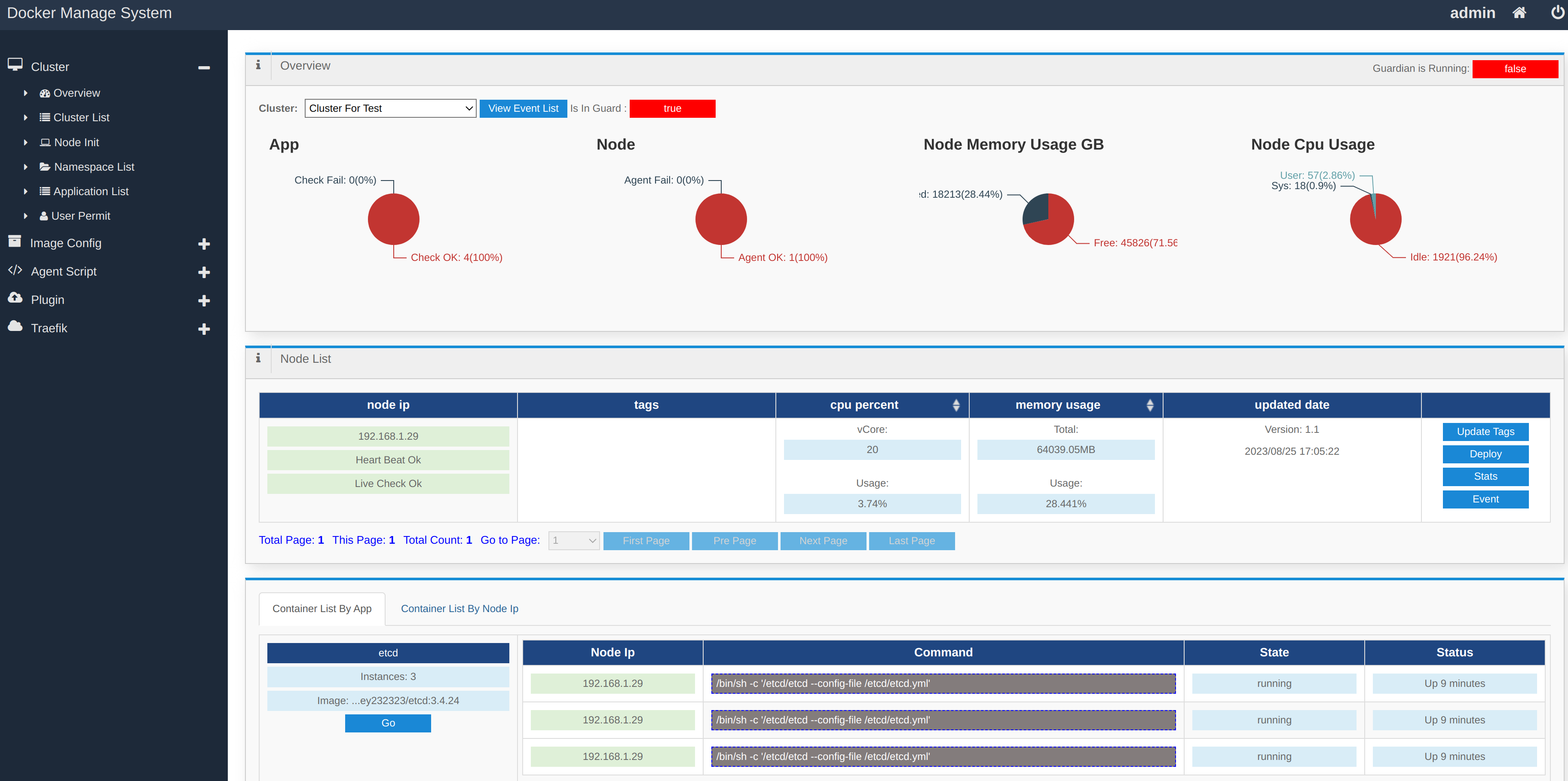Sort by memory usage column arrows
This screenshot has width=1568, height=781.
1149,405
